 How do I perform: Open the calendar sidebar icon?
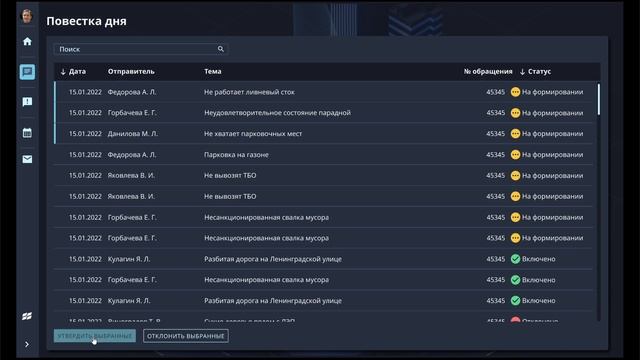pyautogui.click(x=27, y=133)
